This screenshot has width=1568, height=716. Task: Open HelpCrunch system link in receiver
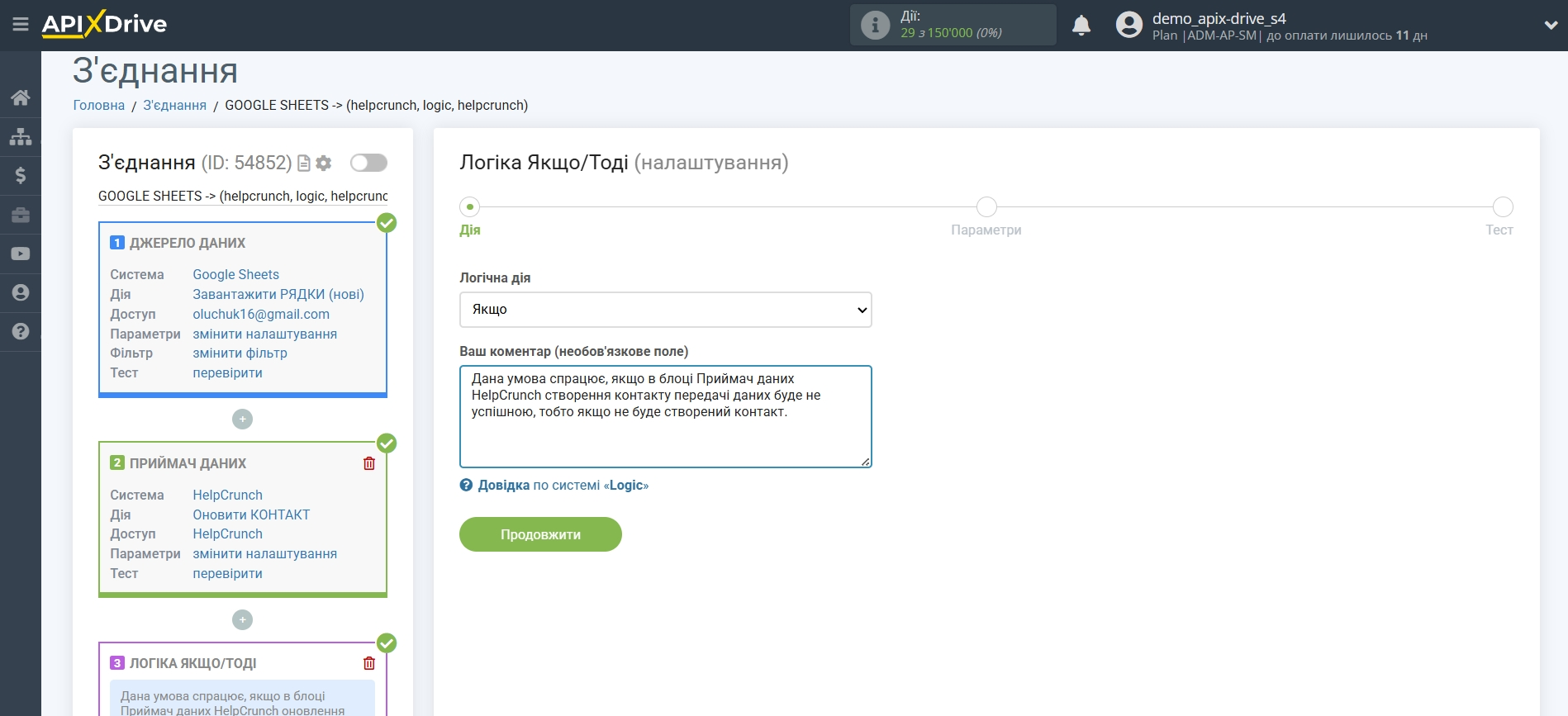(228, 496)
